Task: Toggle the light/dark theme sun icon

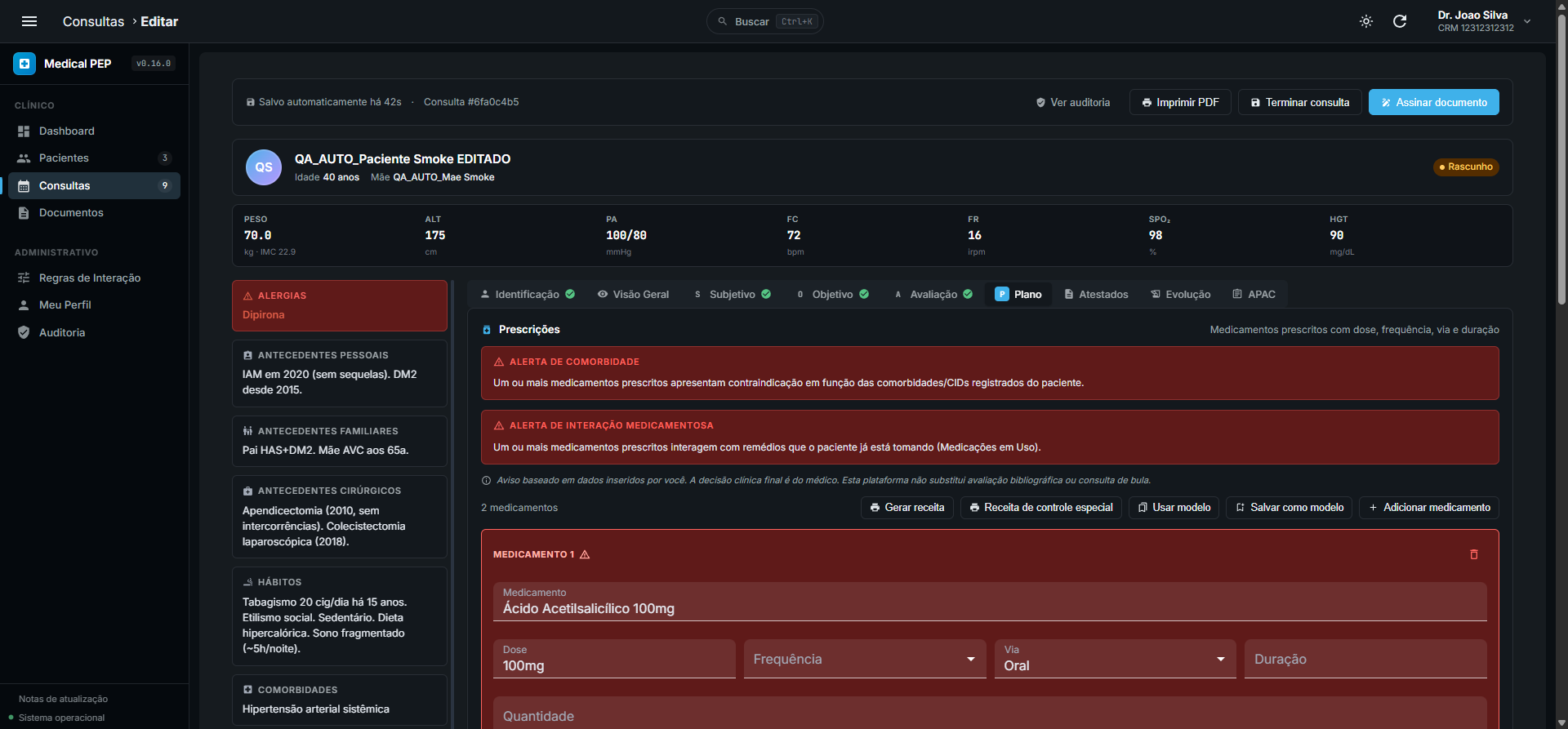Action: point(1366,21)
